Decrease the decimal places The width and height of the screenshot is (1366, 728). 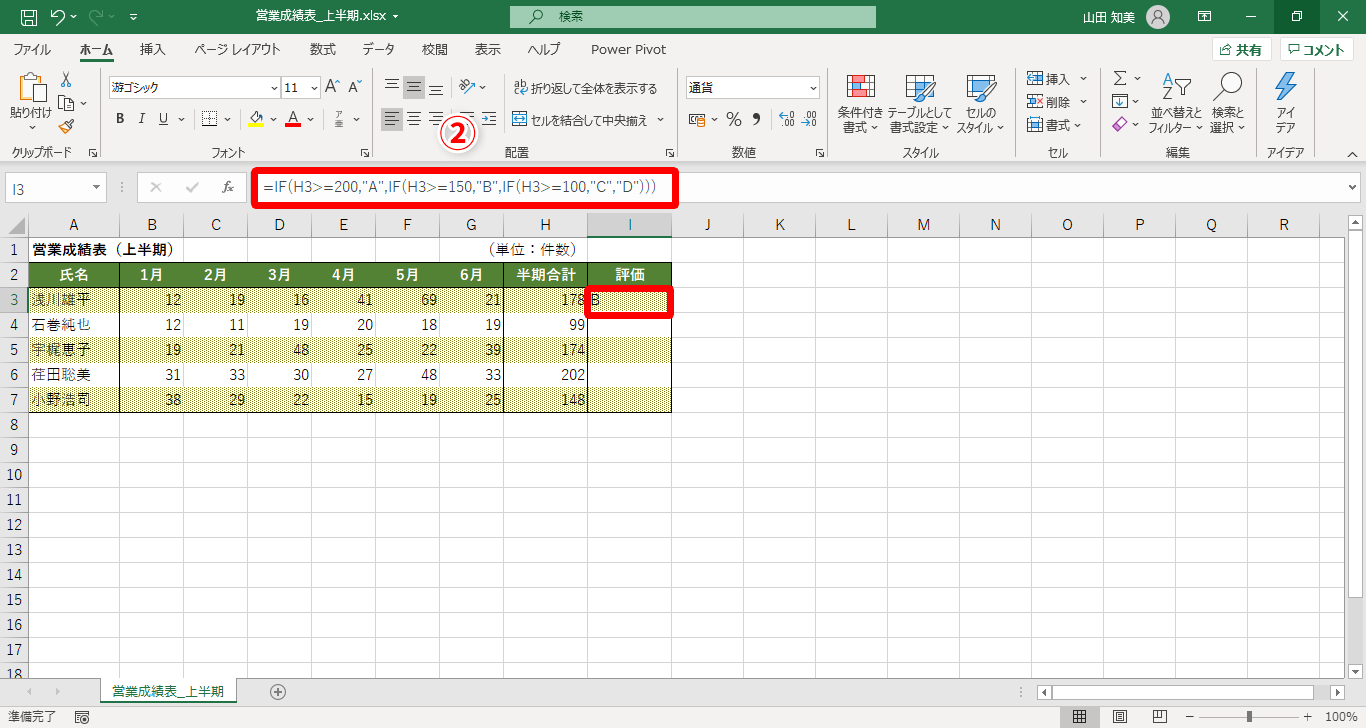point(809,119)
